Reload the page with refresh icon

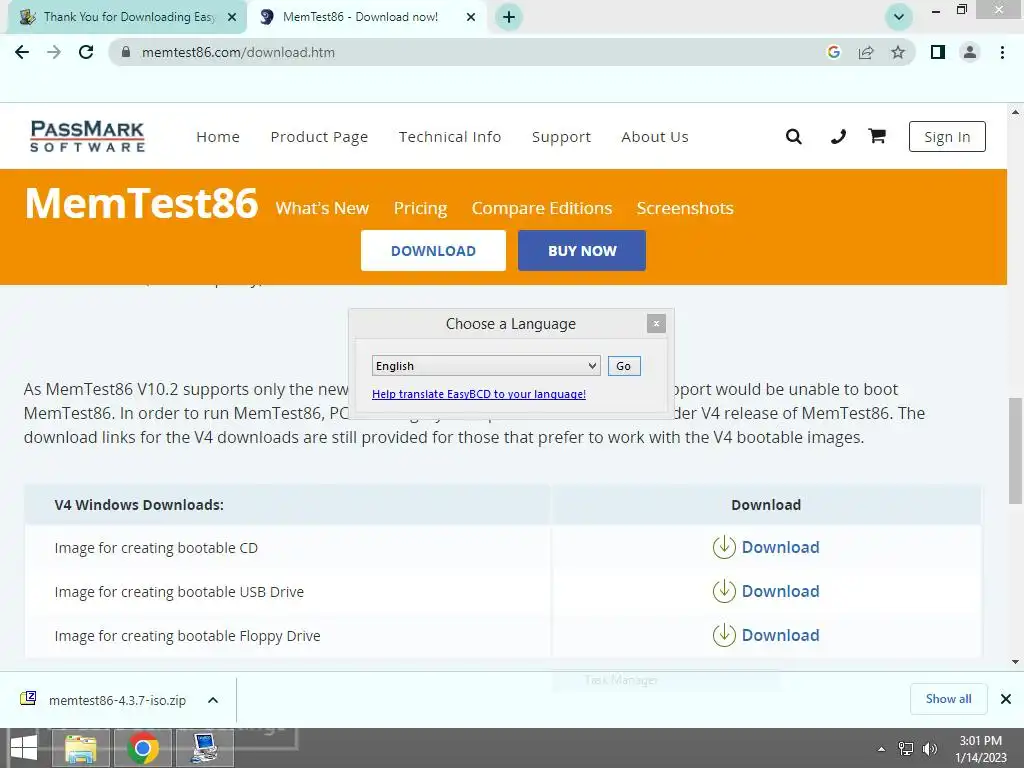[x=86, y=52]
